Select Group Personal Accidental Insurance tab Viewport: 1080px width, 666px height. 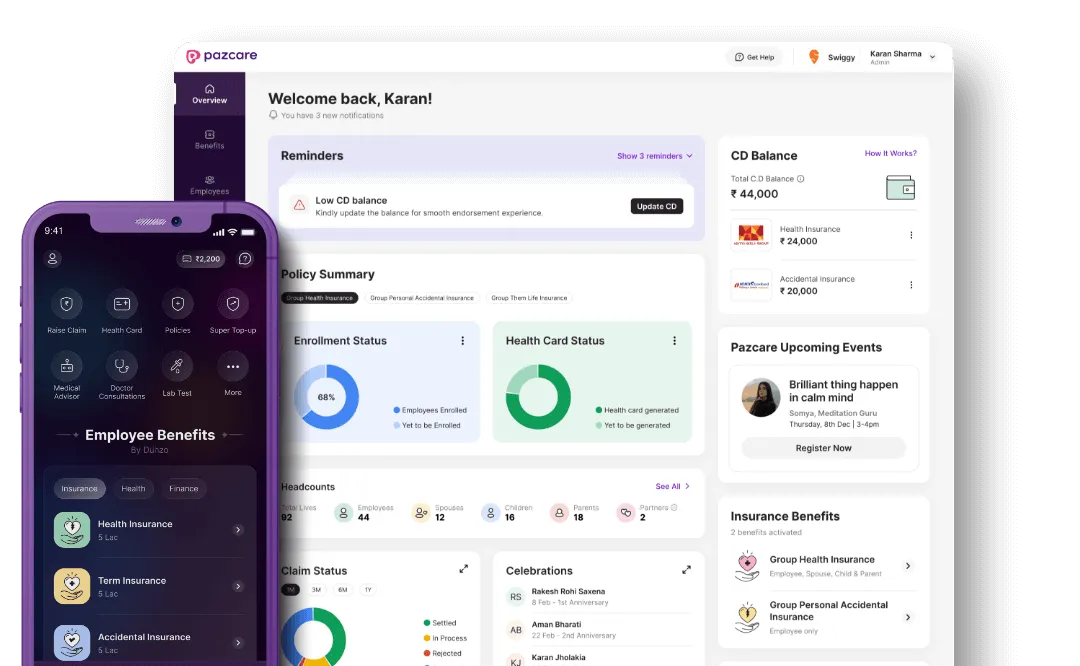pyautogui.click(x=422, y=298)
